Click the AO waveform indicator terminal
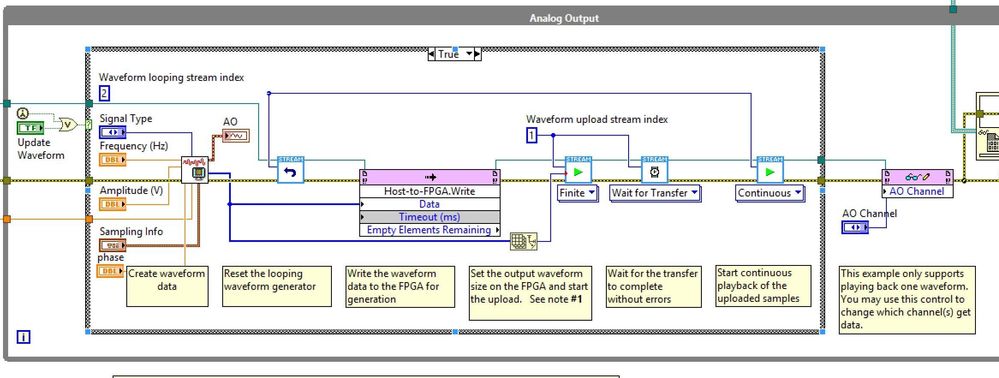Image resolution: width=999 pixels, height=378 pixels. (236, 135)
